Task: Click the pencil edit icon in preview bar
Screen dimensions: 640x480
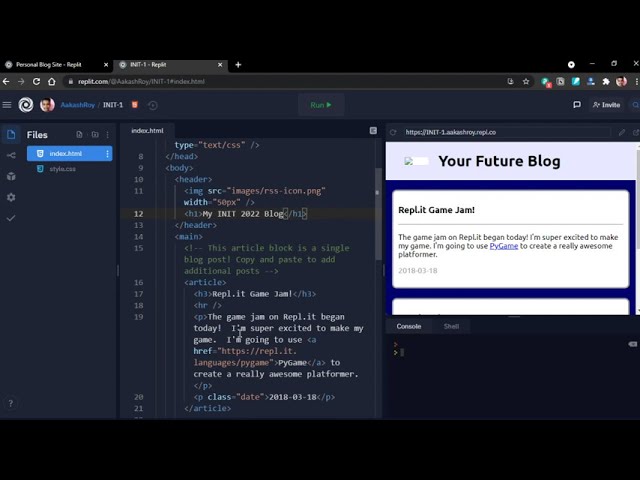Action: tap(622, 132)
